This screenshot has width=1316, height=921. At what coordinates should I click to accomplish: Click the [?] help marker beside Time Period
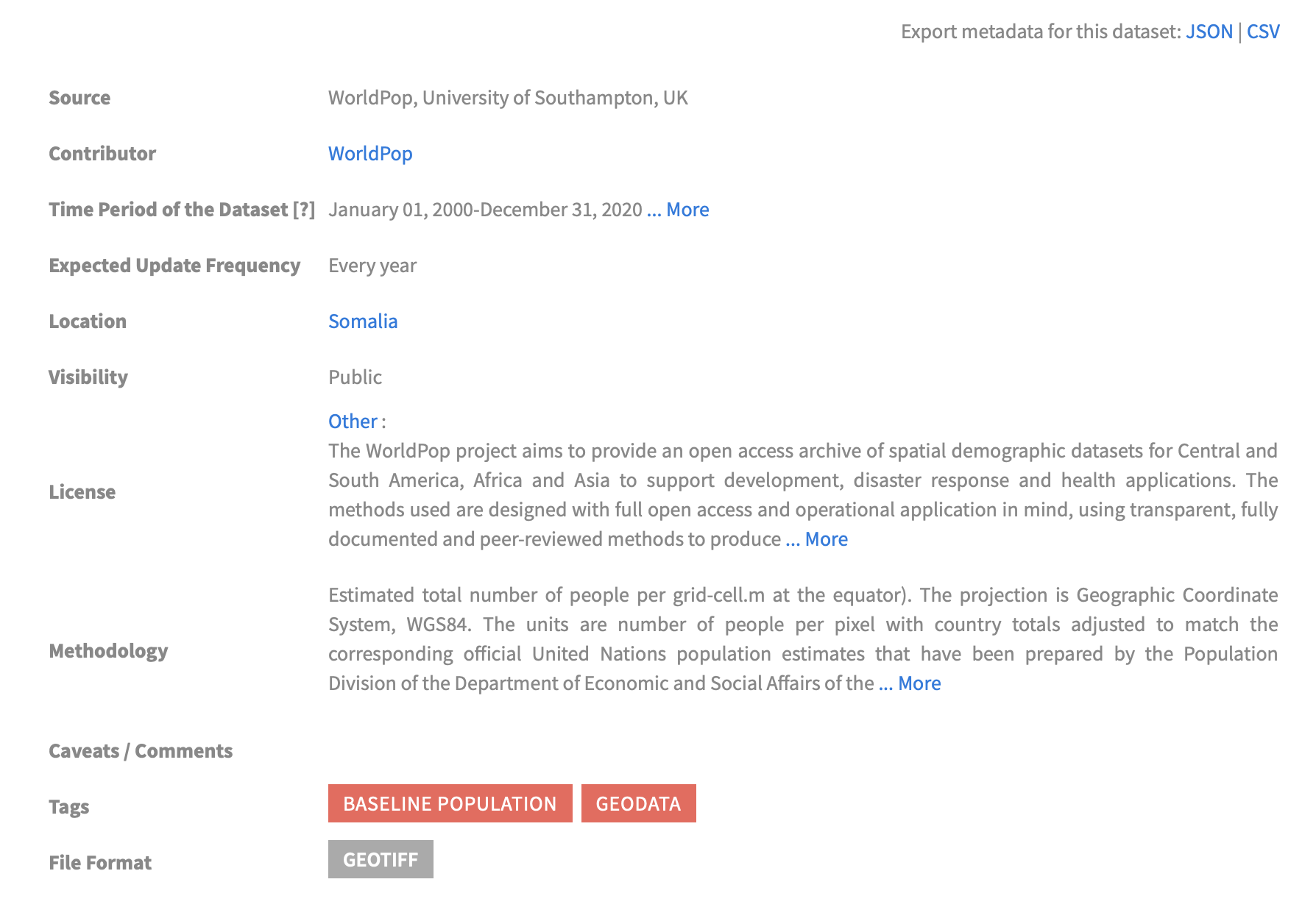click(303, 210)
